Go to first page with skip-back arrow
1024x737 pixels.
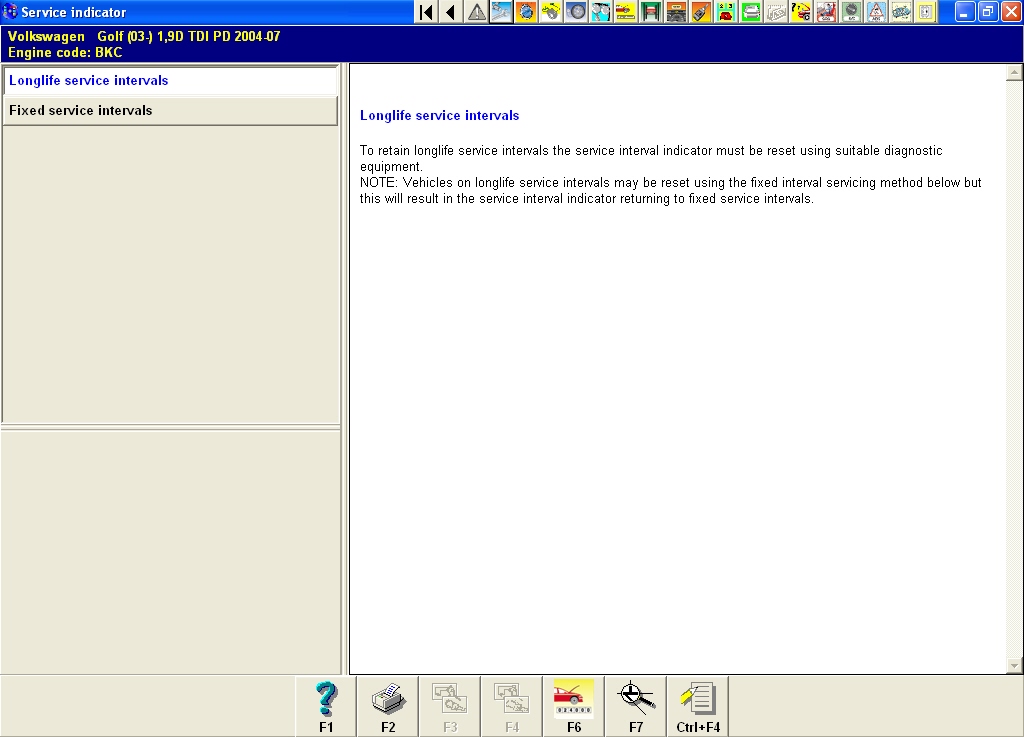tap(426, 12)
